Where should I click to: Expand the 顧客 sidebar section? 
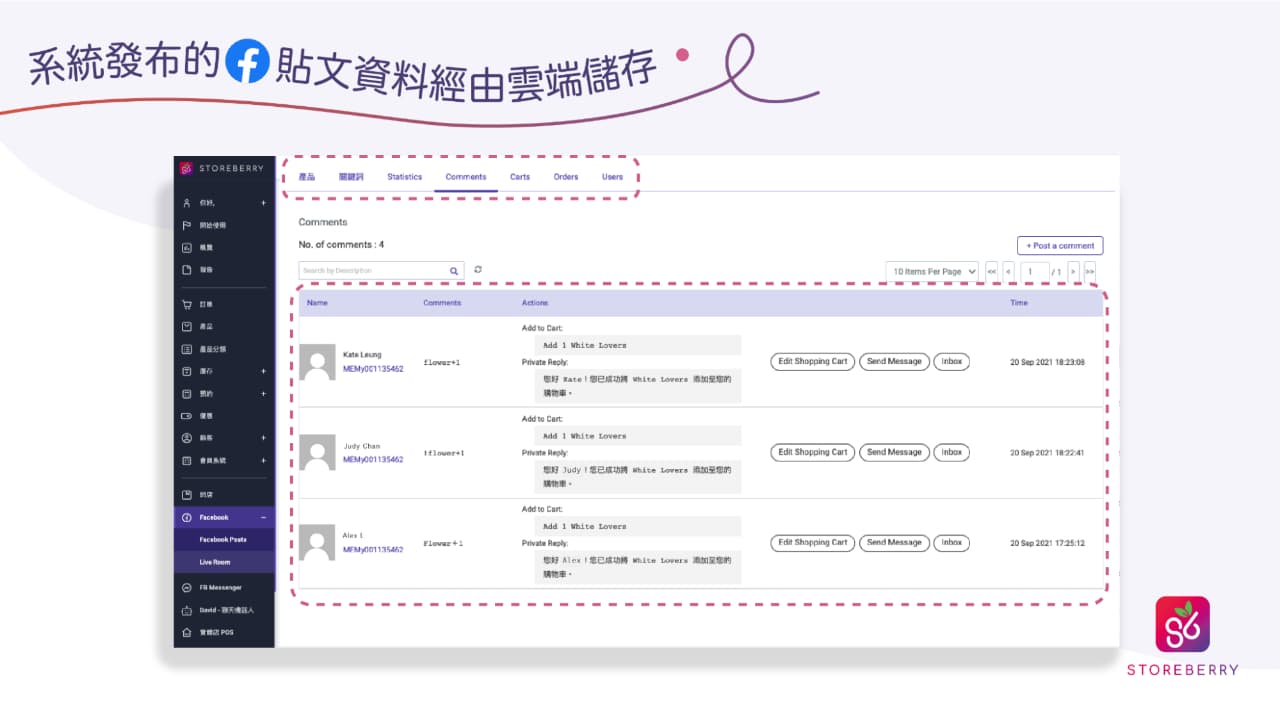tap(263, 438)
